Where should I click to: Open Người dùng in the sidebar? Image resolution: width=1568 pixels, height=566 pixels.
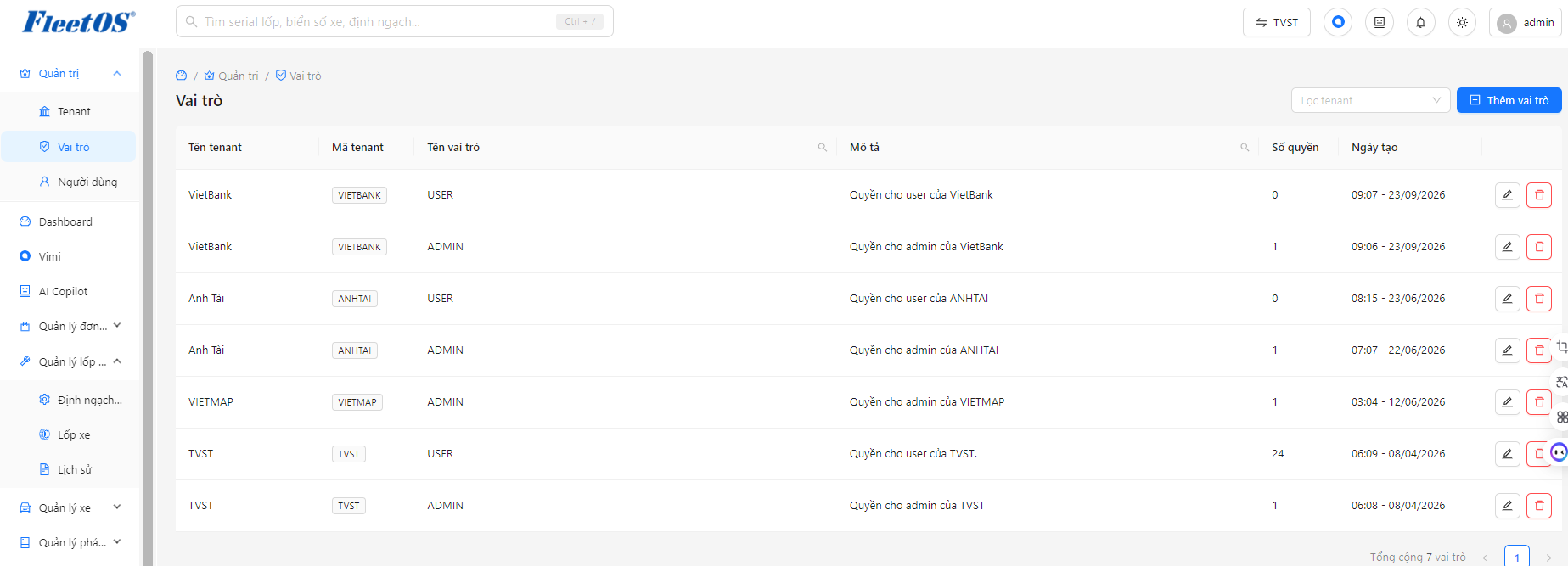click(x=69, y=182)
